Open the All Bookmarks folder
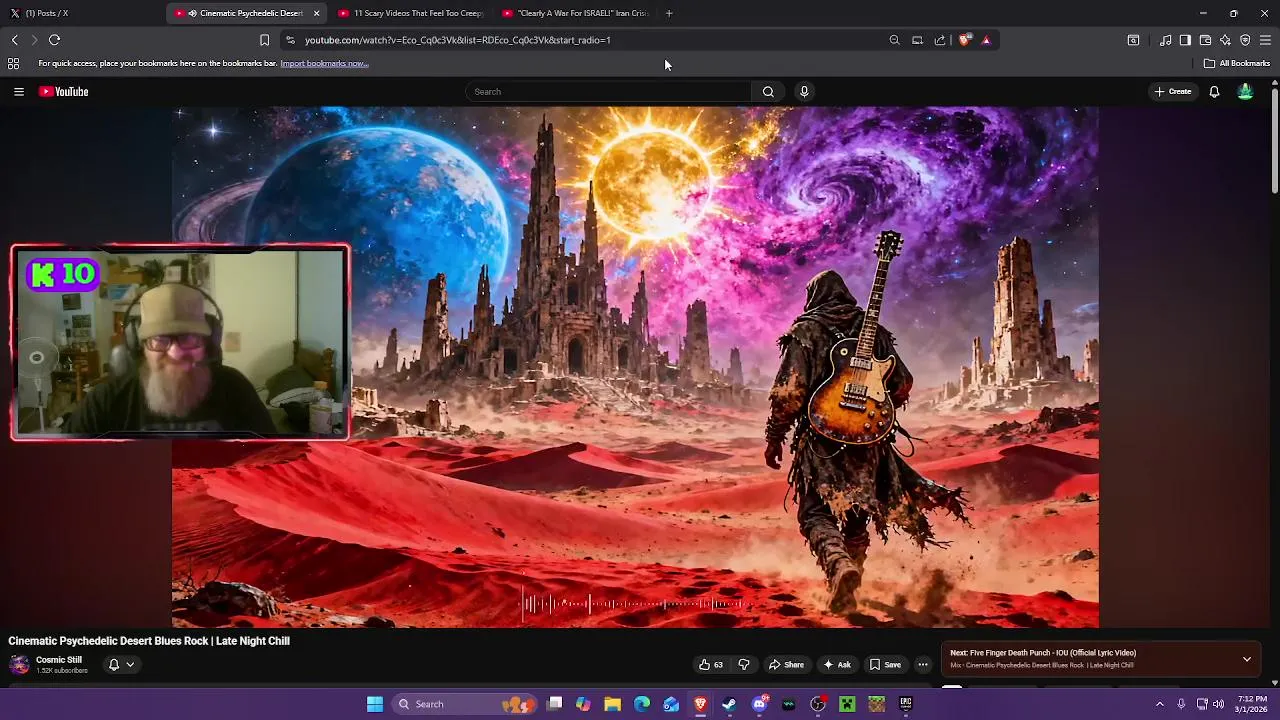Image resolution: width=1280 pixels, height=720 pixels. point(1237,63)
